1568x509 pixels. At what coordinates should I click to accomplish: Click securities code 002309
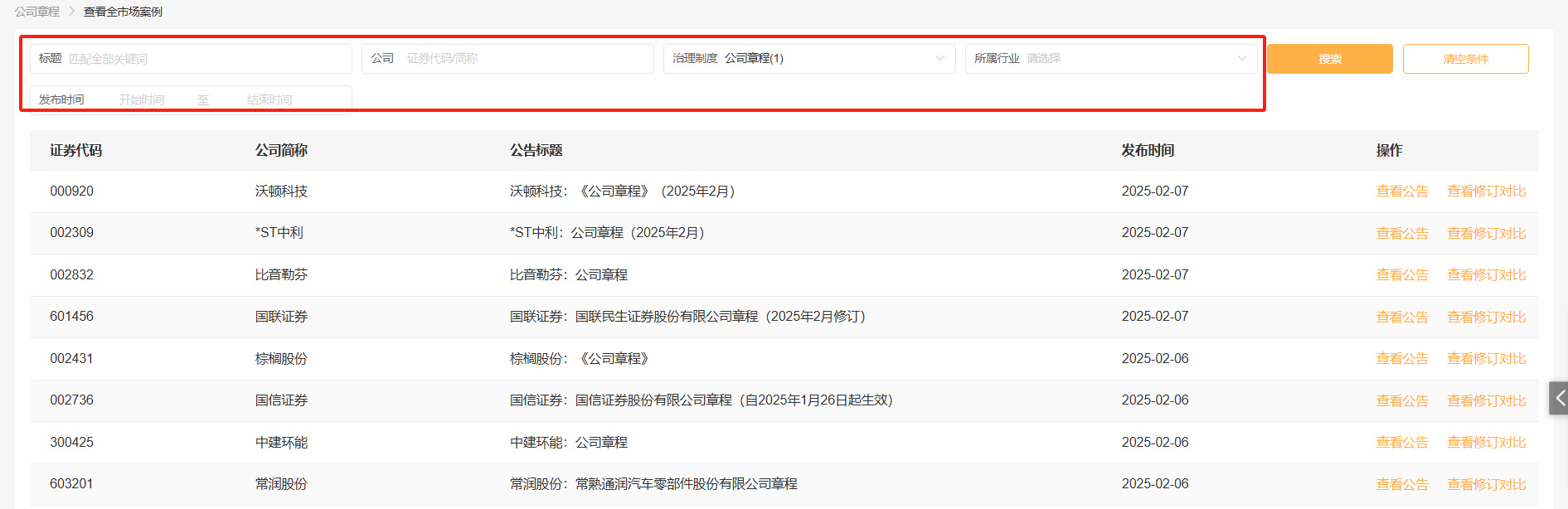coord(71,233)
